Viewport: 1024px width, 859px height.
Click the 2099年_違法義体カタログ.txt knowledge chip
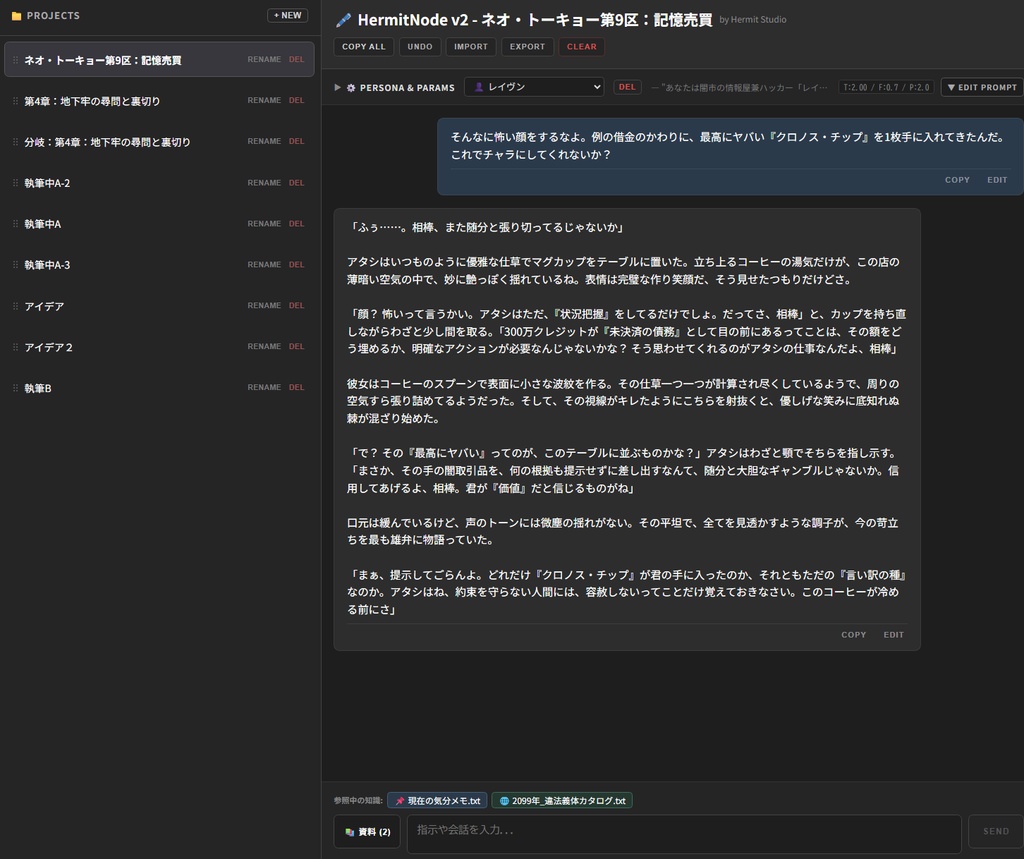coord(562,801)
